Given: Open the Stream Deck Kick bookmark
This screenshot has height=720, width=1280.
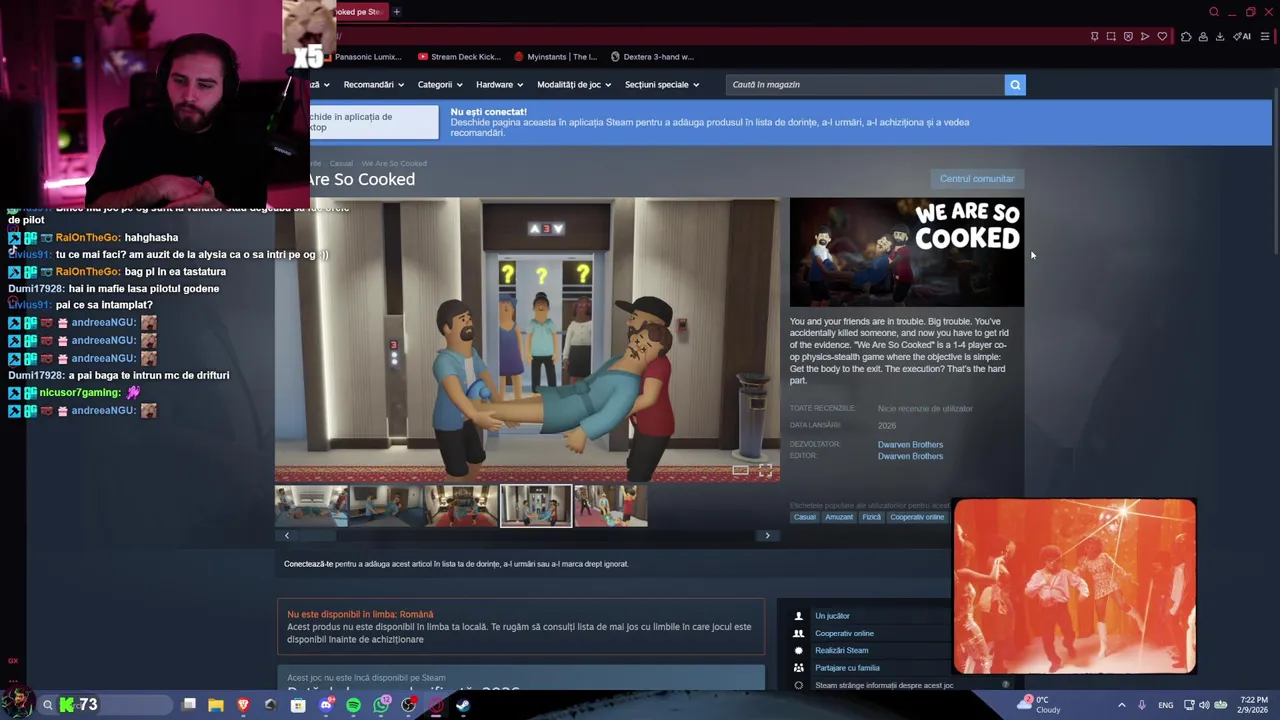Looking at the screenshot, I should (459, 57).
